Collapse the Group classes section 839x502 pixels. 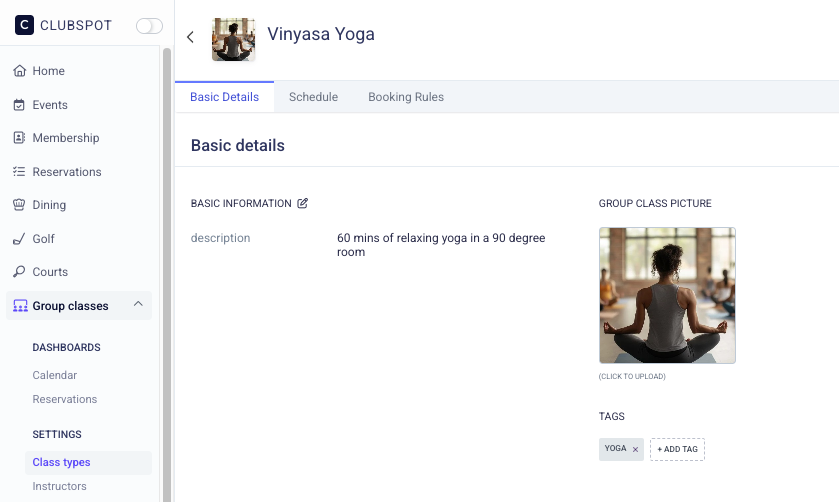click(138, 305)
